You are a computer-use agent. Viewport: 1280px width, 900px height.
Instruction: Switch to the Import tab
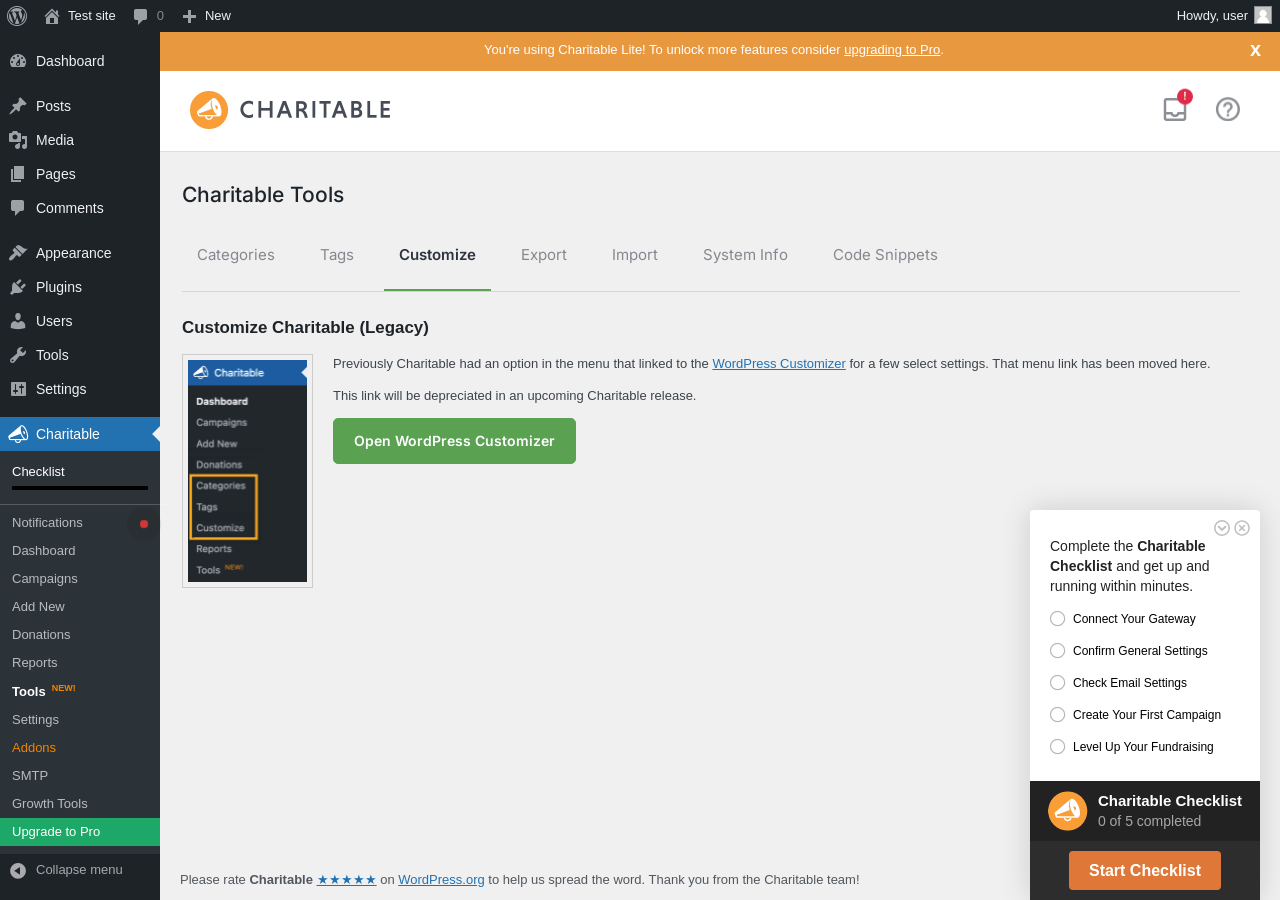click(x=635, y=255)
